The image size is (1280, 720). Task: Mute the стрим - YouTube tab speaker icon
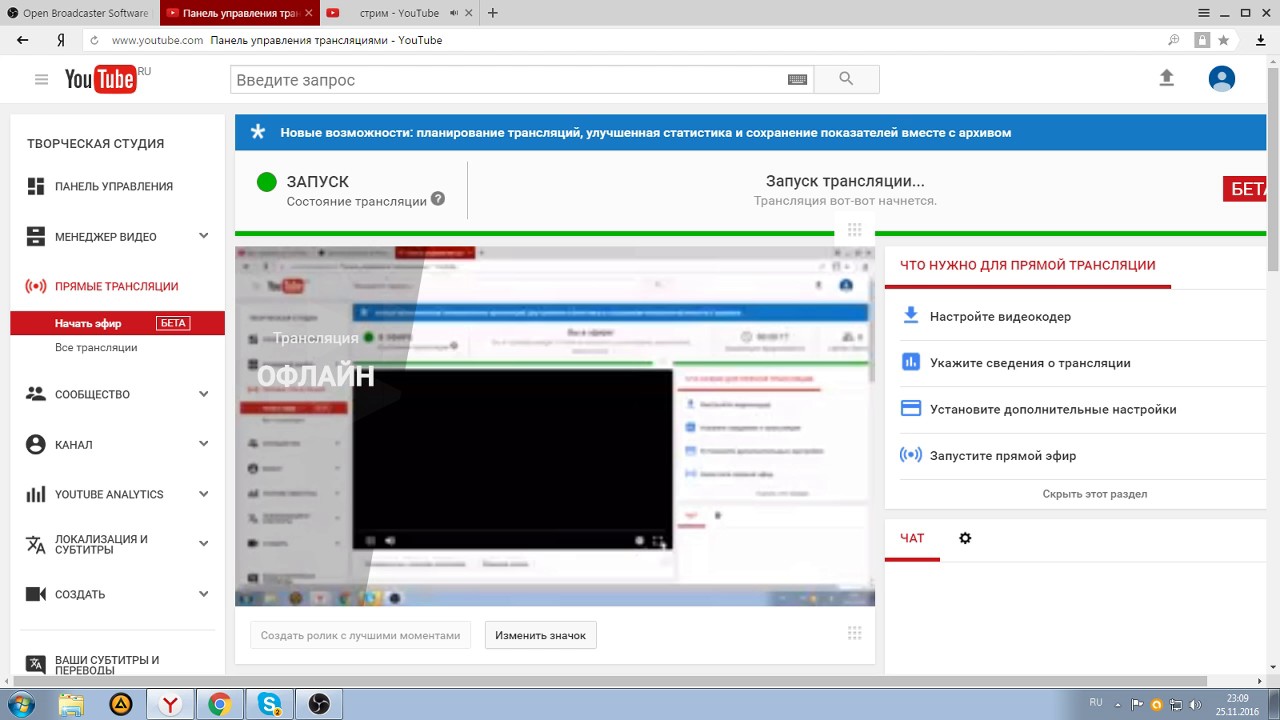[454, 13]
